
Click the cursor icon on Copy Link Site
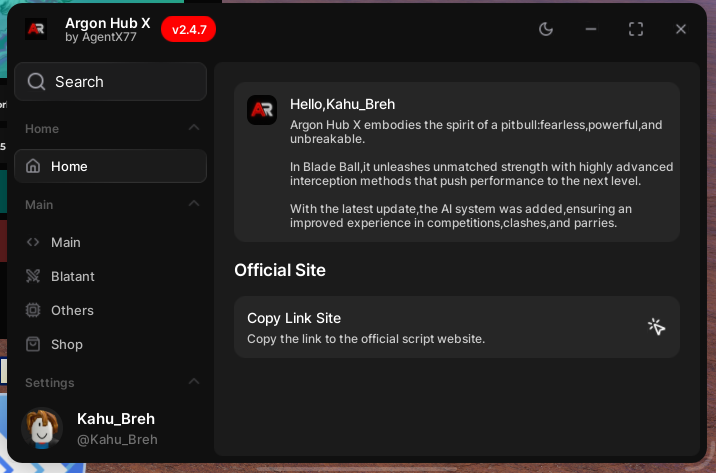656,327
